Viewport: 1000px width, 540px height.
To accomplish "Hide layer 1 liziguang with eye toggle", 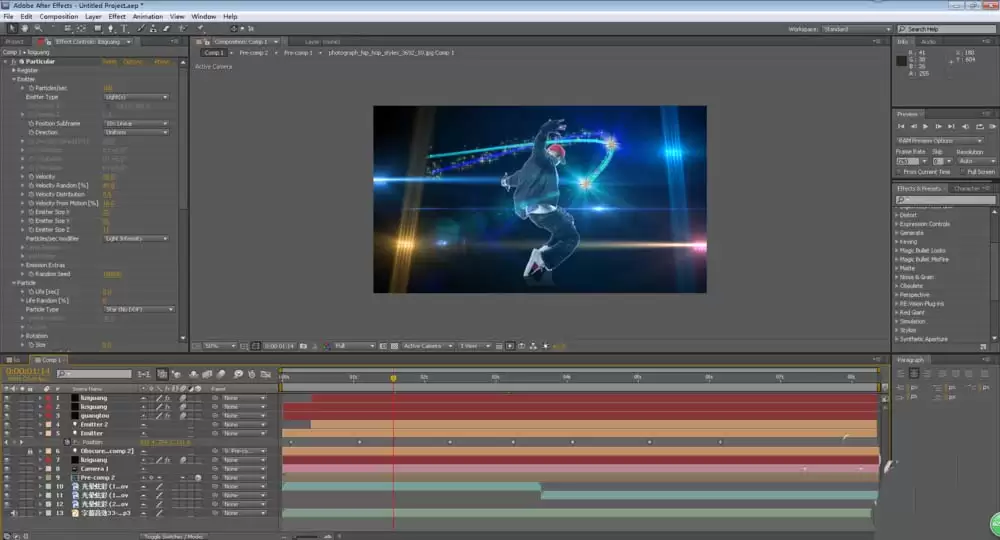I will click(x=7, y=398).
